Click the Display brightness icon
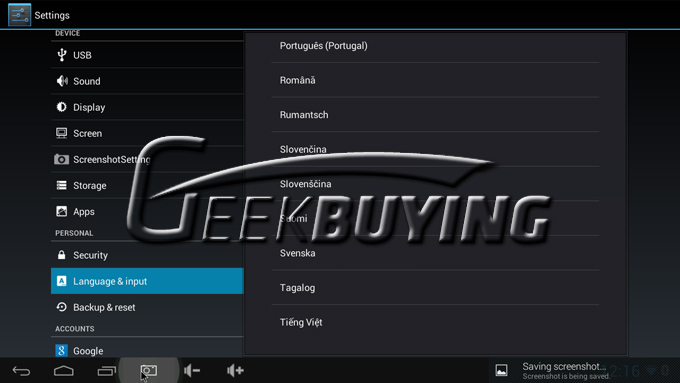This screenshot has height=383, width=680. (62, 107)
